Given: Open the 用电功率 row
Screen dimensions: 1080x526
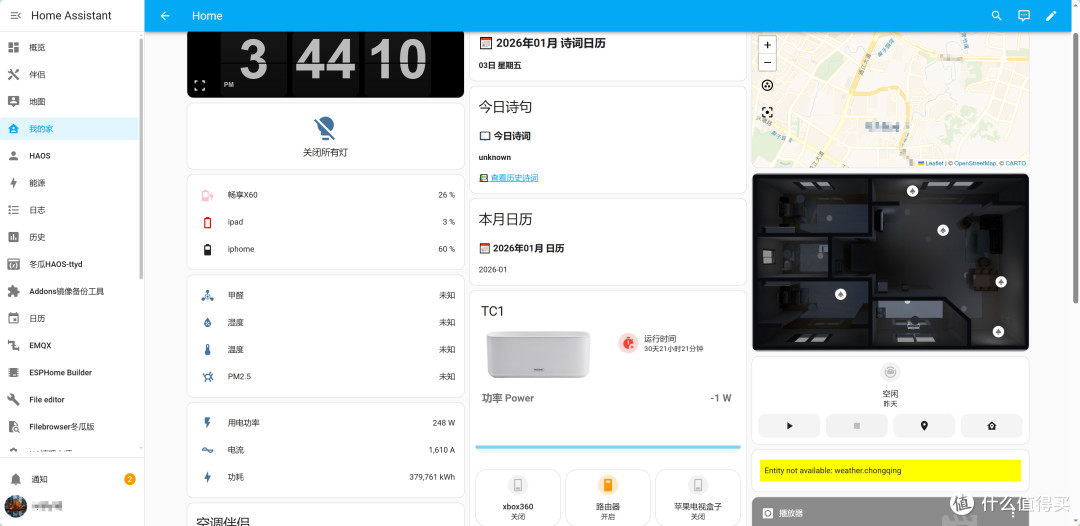Looking at the screenshot, I should click(328, 423).
